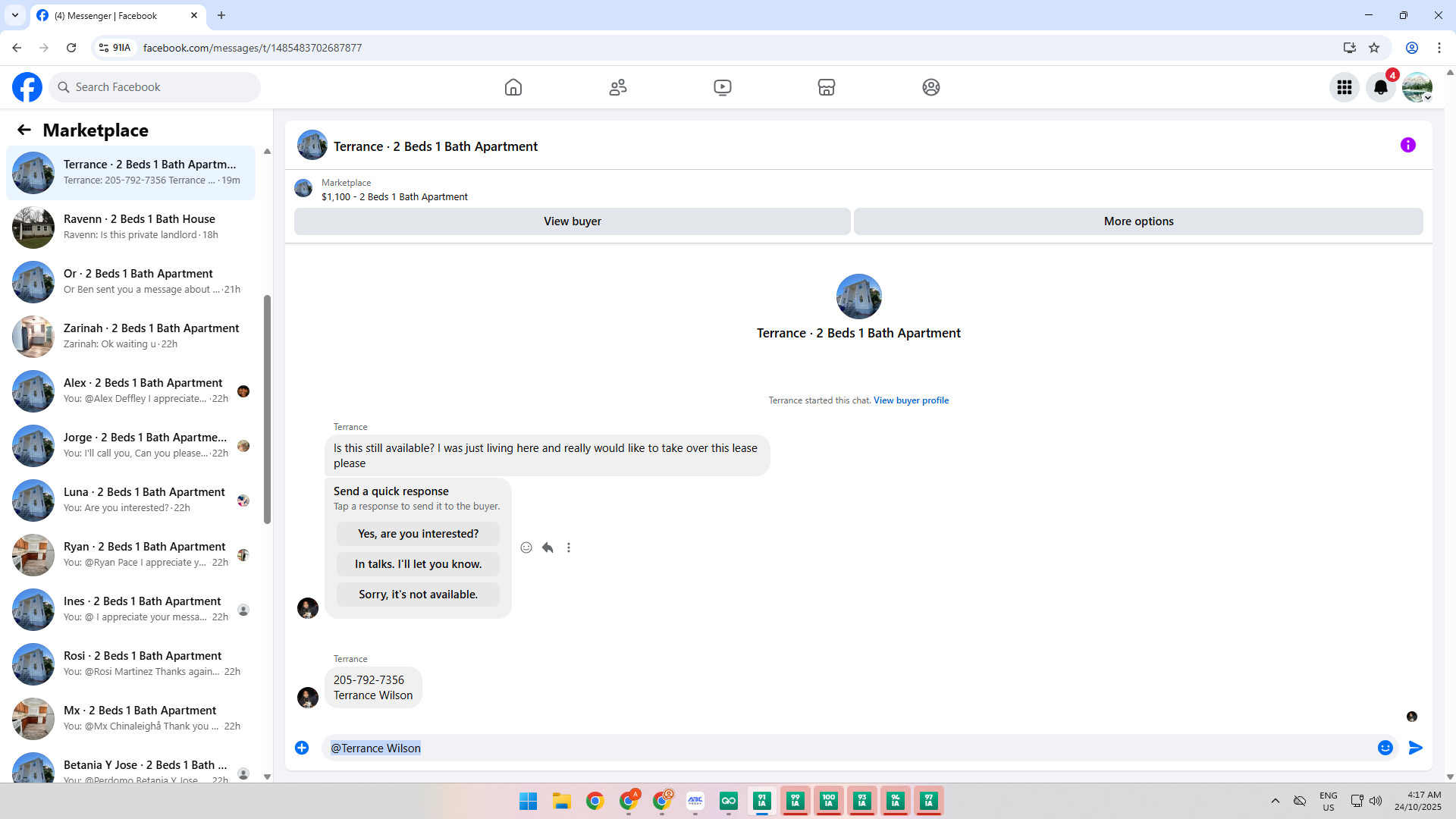Image resolution: width=1456 pixels, height=819 pixels.
Task: Open Ravenn 2 Beds 1 Bath House chat
Action: tap(130, 227)
